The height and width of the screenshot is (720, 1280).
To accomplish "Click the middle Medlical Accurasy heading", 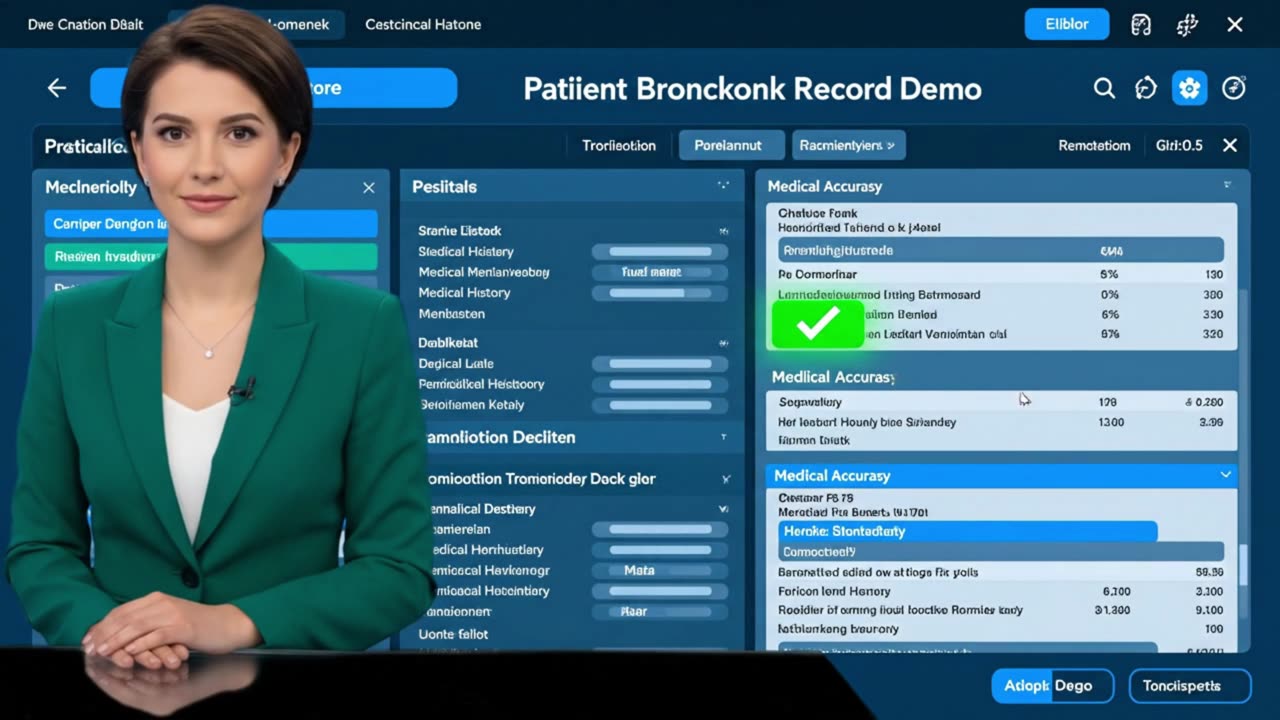I will 832,377.
